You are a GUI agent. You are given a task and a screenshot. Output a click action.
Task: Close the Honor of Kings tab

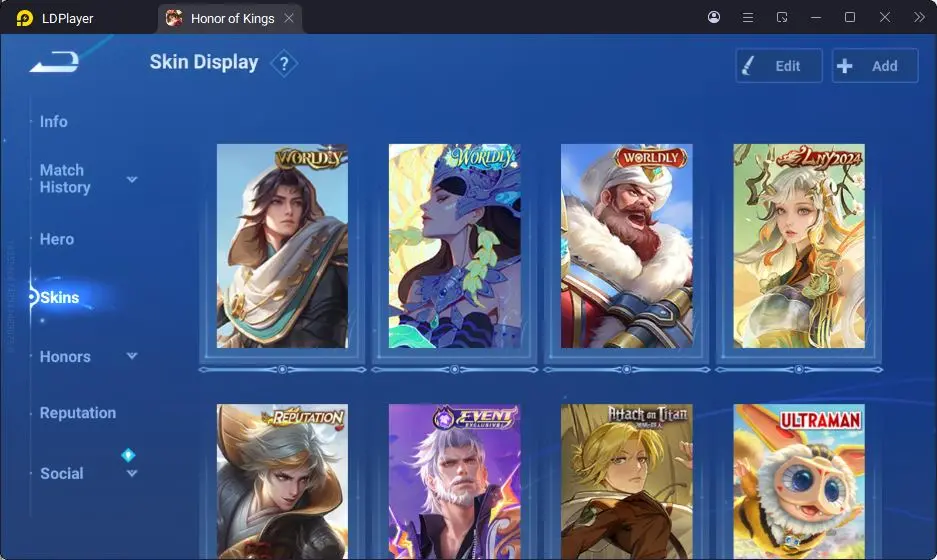[289, 19]
